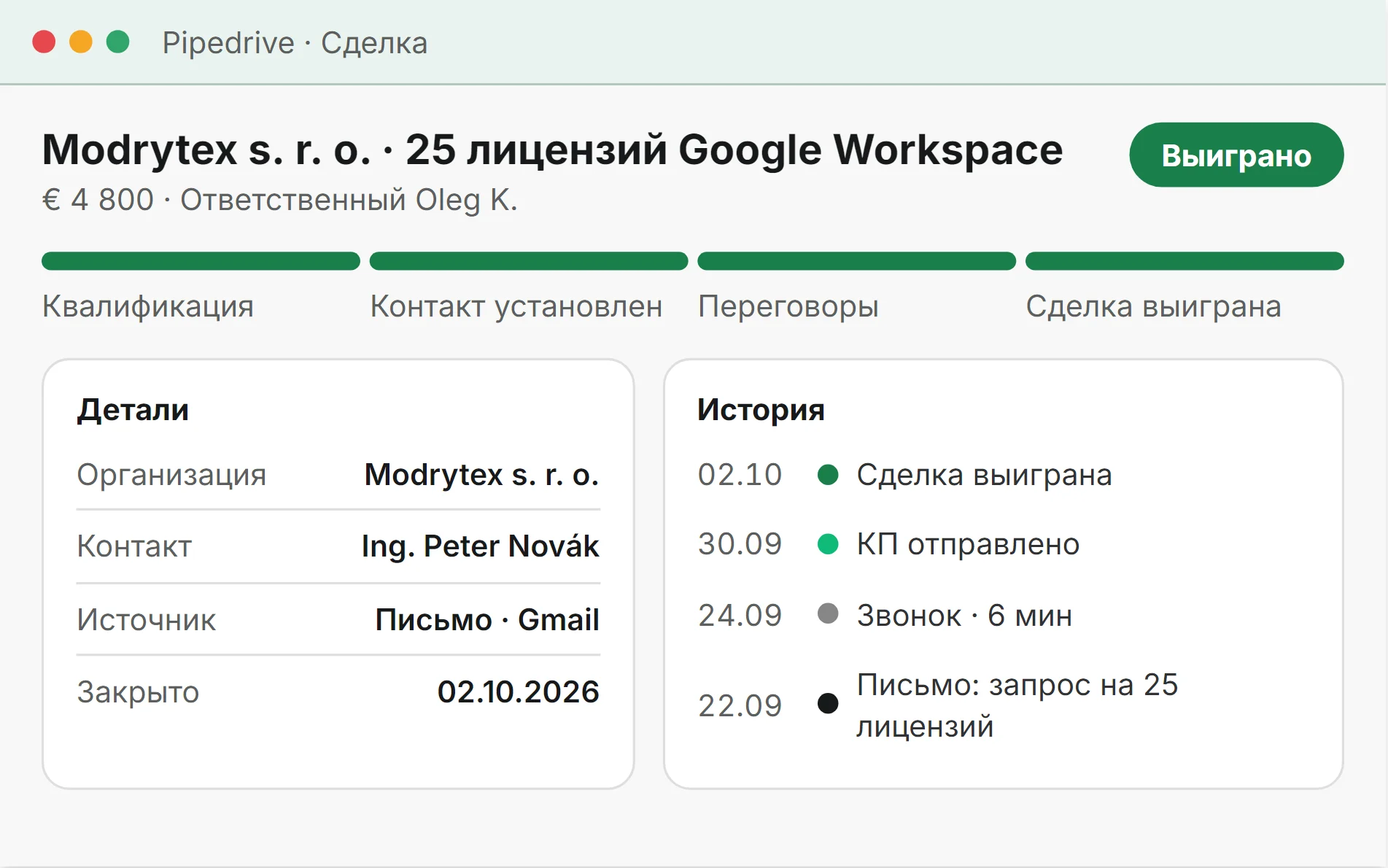Viewport: 1388px width, 868px height.
Task: Click the Контакт field label
Action: click(134, 546)
